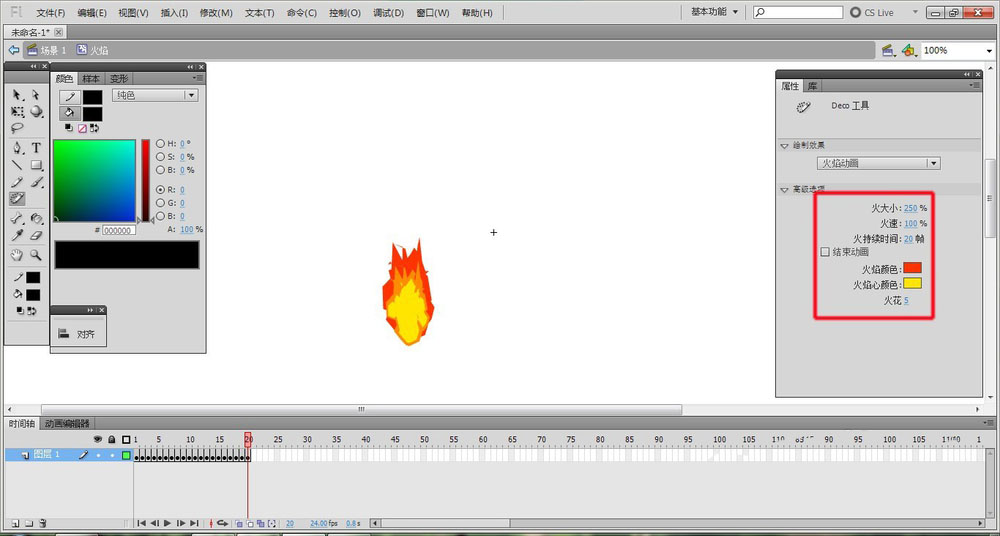This screenshot has width=1000, height=536.
Task: Select the Text tool in the toolbox
Action: coord(36,147)
